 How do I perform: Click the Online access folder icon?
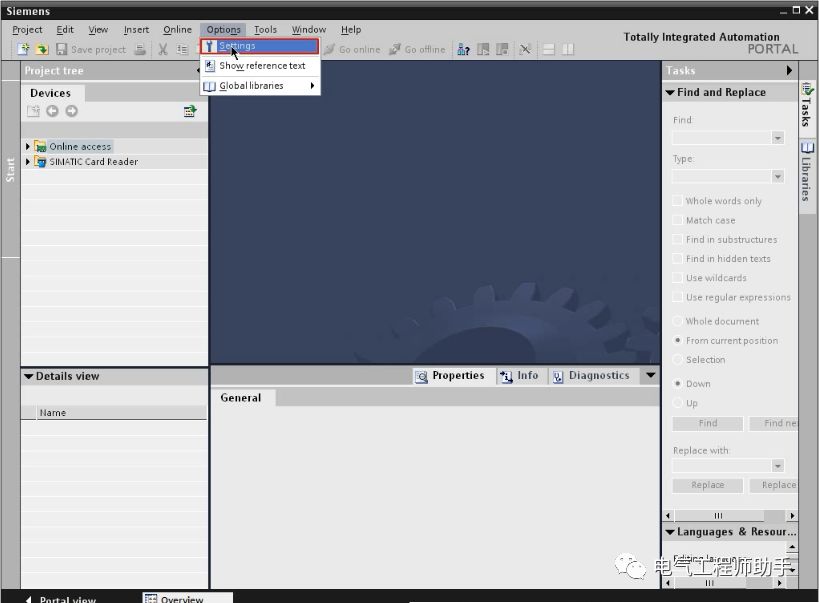[x=40, y=146]
